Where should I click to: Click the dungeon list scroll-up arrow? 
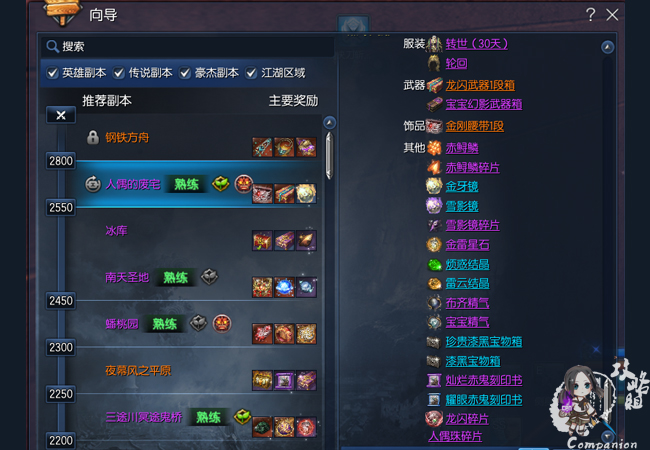pyautogui.click(x=330, y=123)
